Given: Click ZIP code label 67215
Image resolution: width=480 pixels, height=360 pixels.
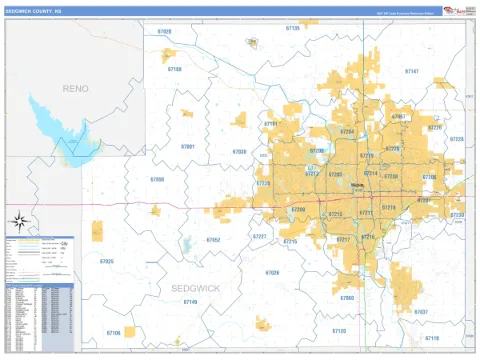Looking at the screenshot, I should click(x=290, y=241).
